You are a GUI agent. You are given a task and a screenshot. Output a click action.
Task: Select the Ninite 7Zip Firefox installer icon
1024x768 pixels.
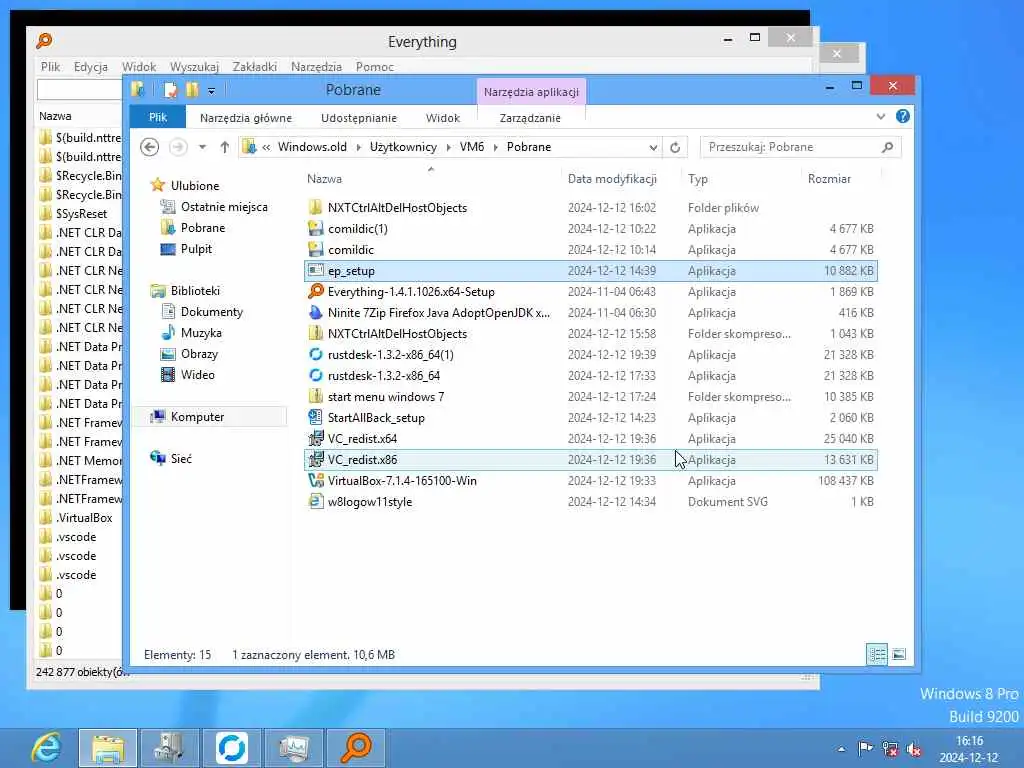point(316,312)
